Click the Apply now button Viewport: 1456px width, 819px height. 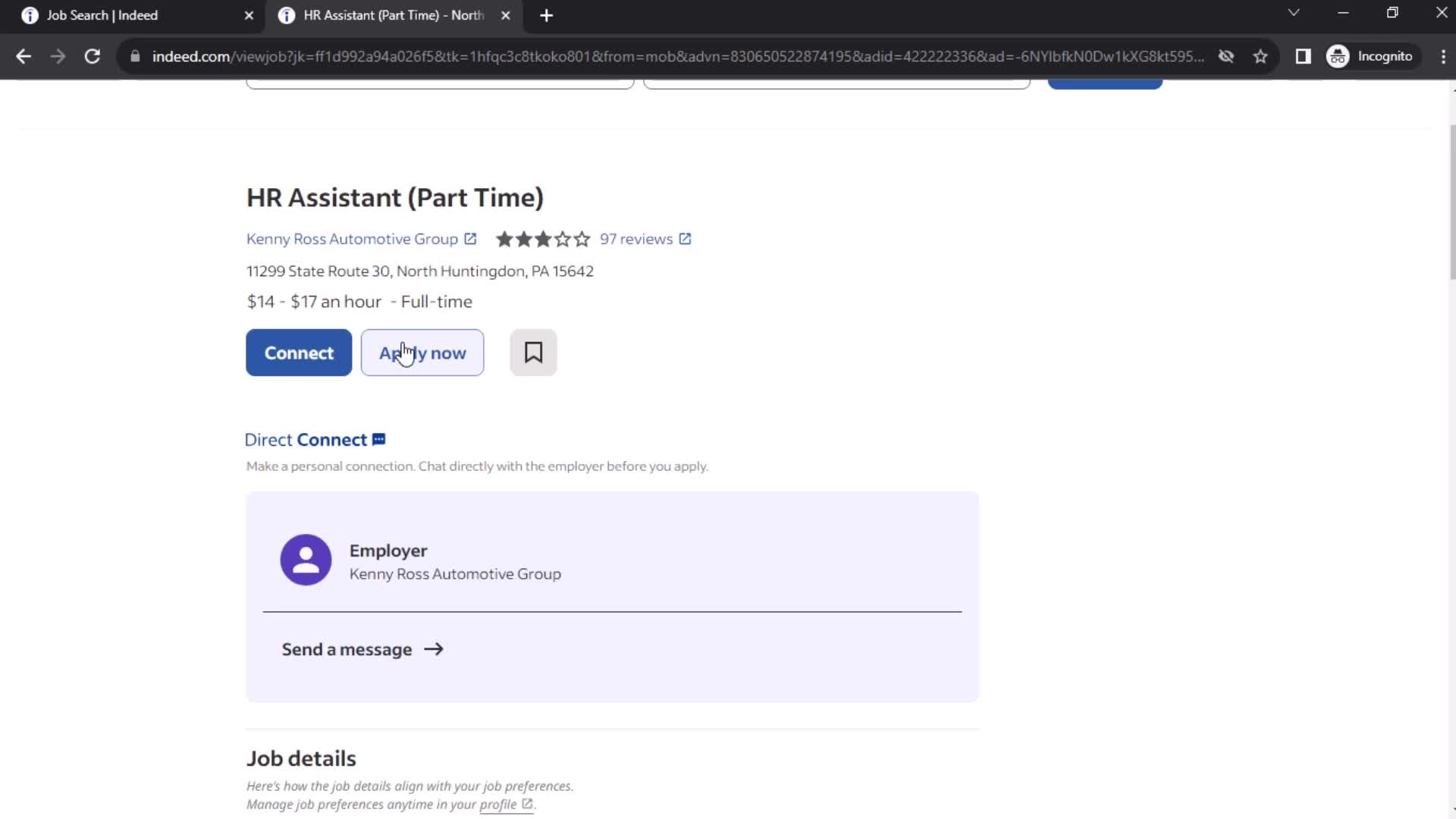[423, 352]
